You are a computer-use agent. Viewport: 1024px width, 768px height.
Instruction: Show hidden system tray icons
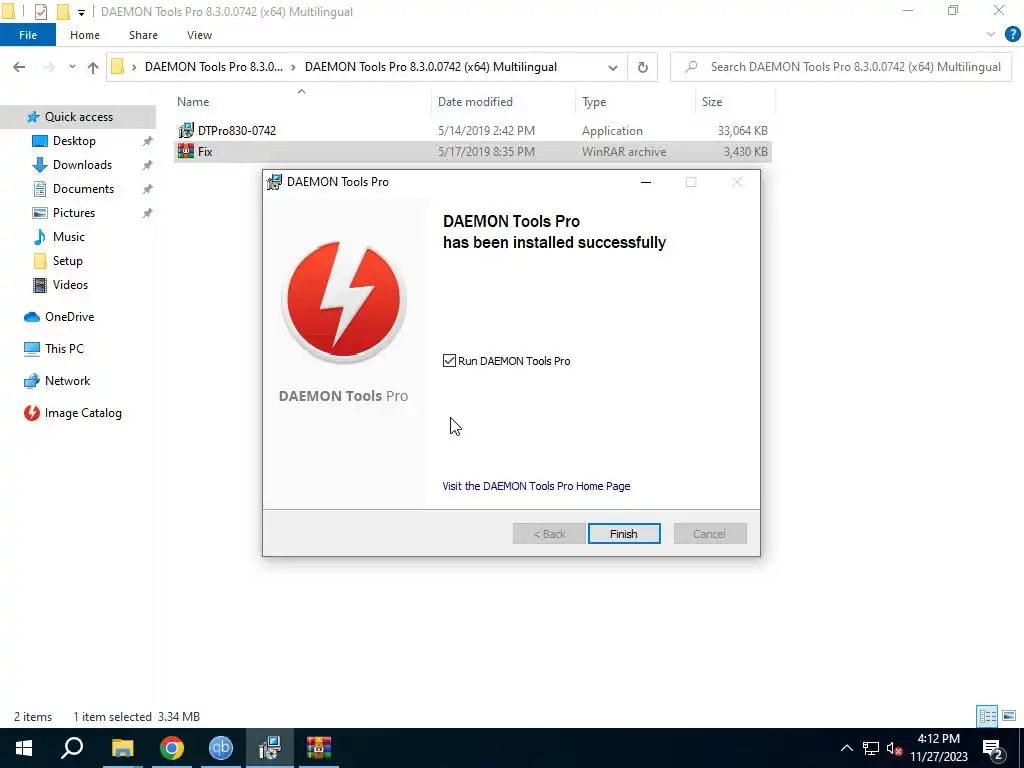tap(846, 748)
